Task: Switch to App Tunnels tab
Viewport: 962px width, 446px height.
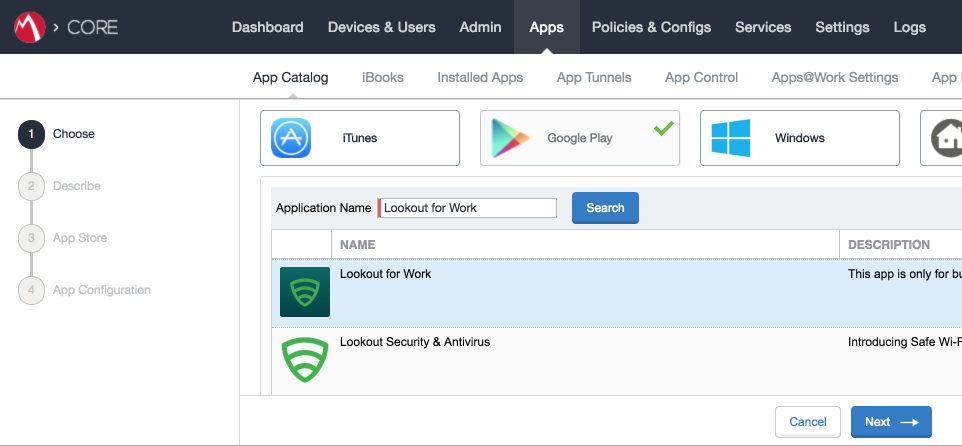Action: coord(594,77)
